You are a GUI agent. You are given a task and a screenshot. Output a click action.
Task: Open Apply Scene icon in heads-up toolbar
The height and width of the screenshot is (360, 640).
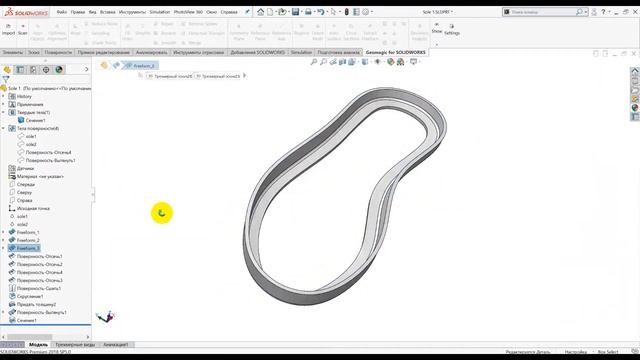[400, 62]
